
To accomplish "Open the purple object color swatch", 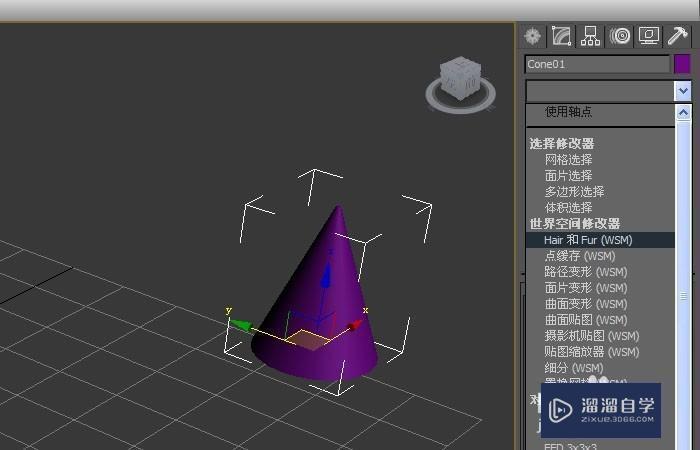I will (682, 64).
